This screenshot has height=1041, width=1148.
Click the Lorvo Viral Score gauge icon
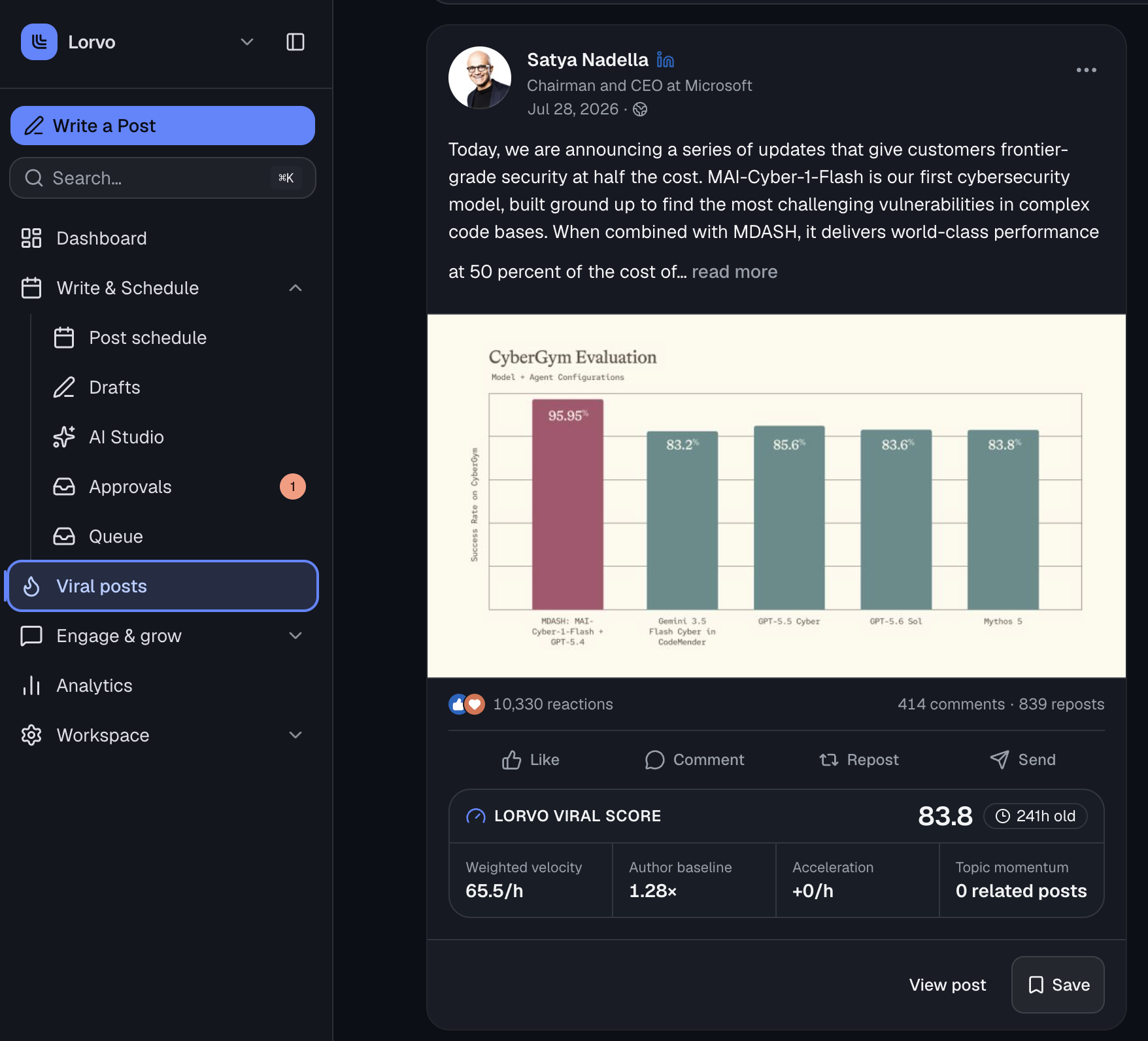[476, 816]
